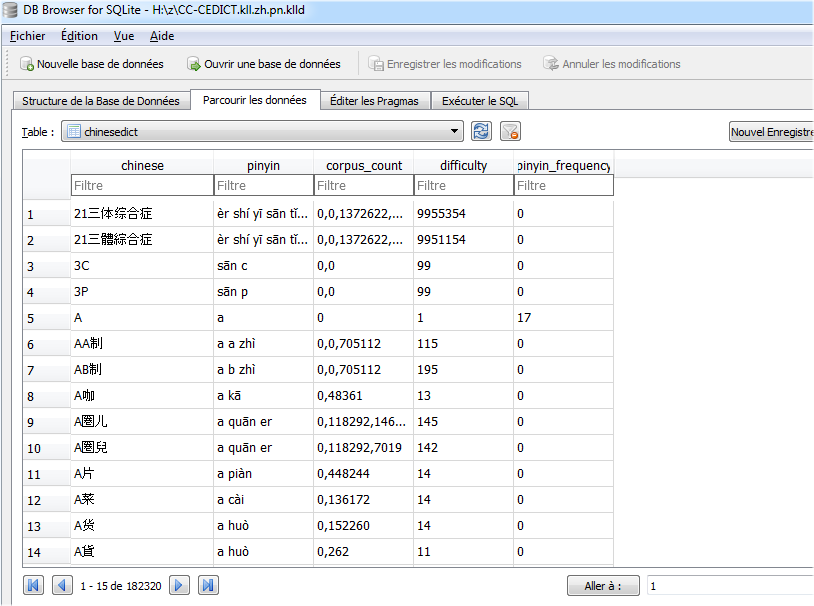Sort by the pinyin_frequency column header
Screen dimensions: 814x606
[564, 165]
